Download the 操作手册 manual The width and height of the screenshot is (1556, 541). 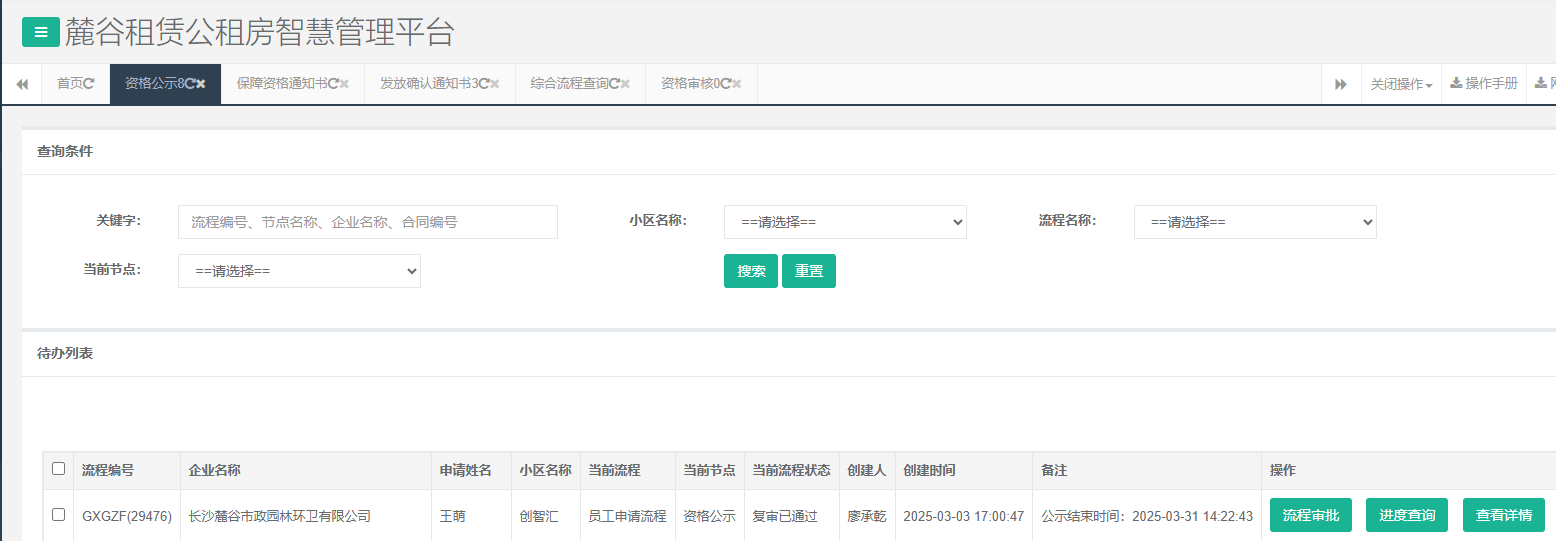(x=1484, y=84)
